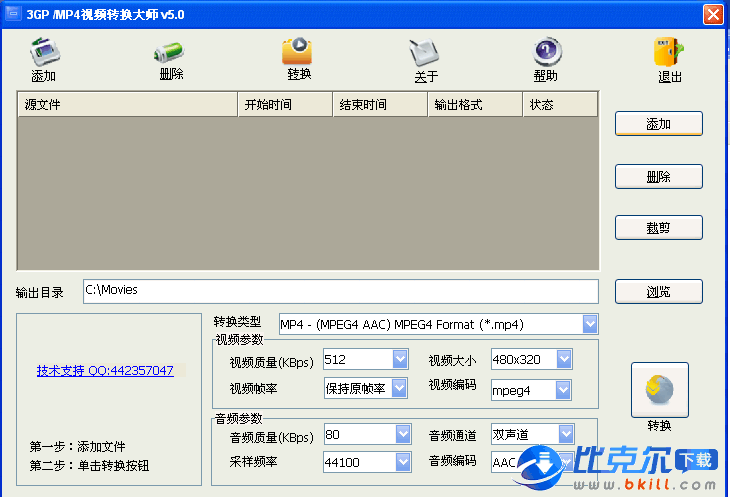Open the tech support QQ:442357047 link

click(105, 370)
